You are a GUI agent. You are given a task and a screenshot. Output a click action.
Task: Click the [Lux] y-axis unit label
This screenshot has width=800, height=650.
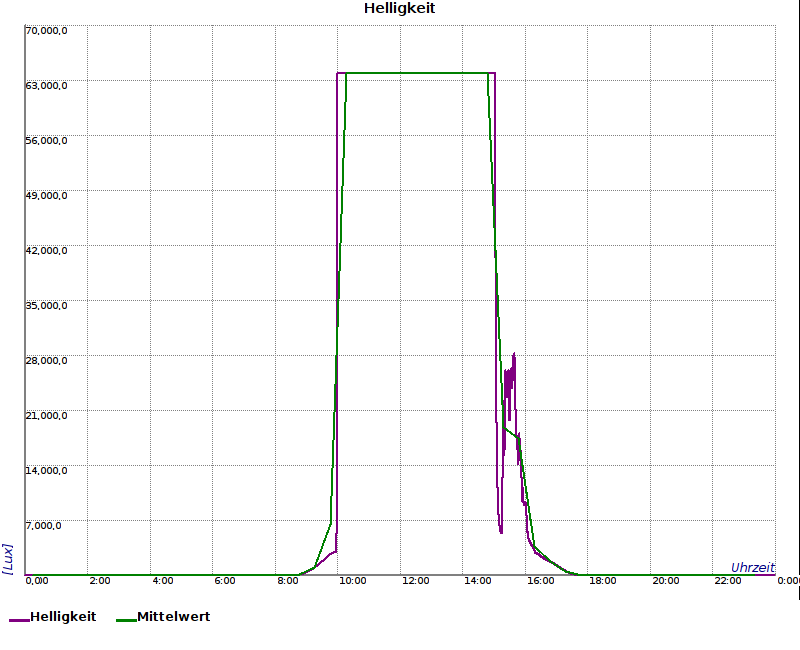click(8, 559)
